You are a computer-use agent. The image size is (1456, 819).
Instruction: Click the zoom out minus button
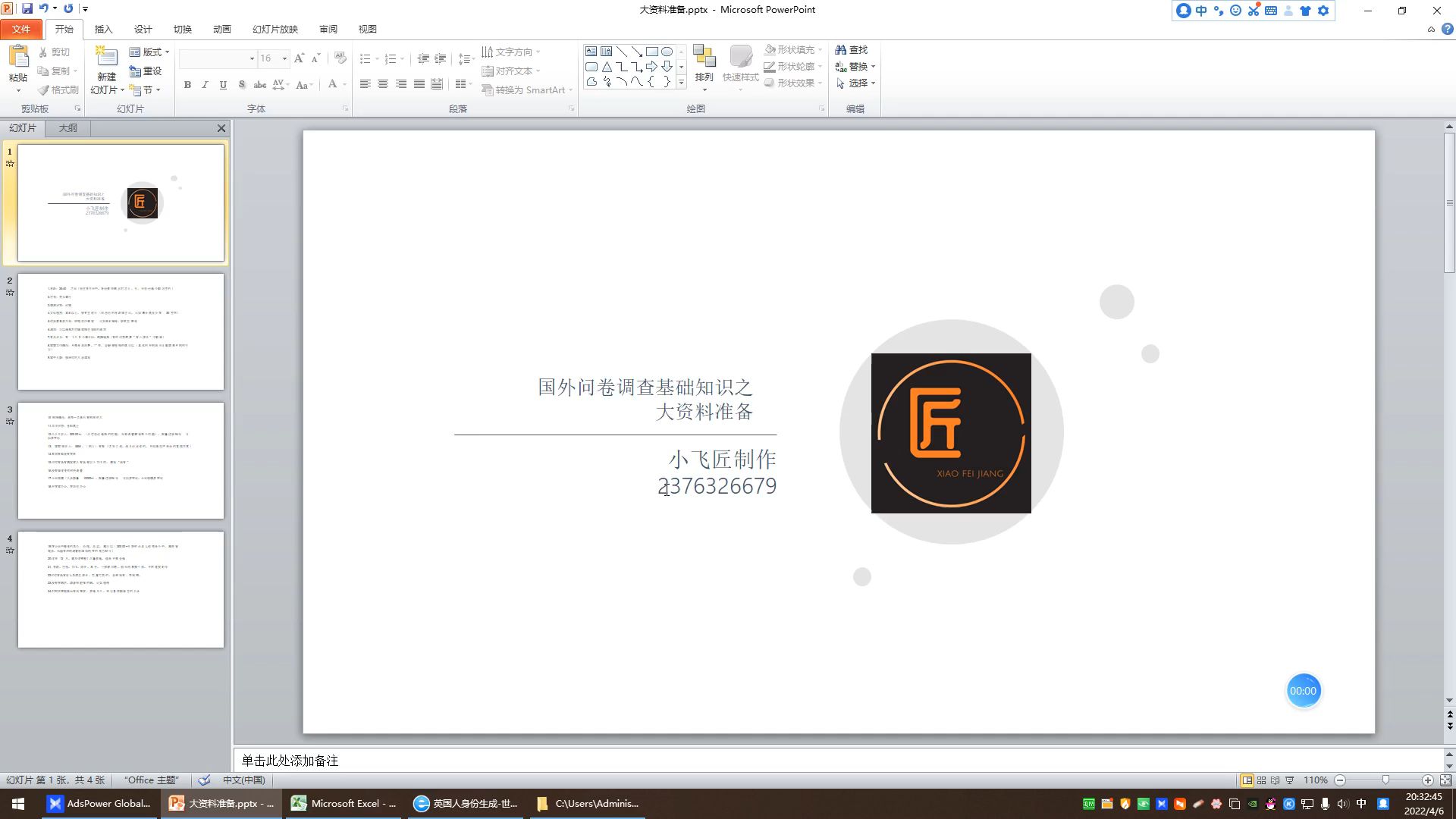tap(1340, 780)
